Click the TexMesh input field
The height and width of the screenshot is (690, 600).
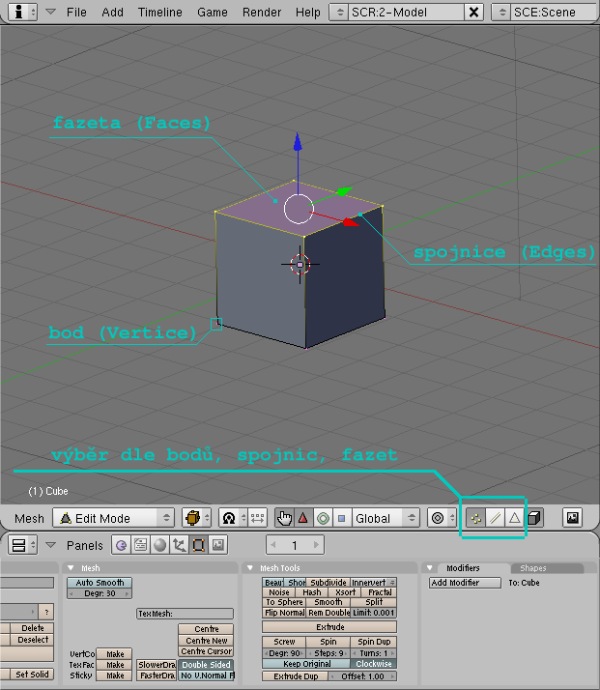point(185,613)
